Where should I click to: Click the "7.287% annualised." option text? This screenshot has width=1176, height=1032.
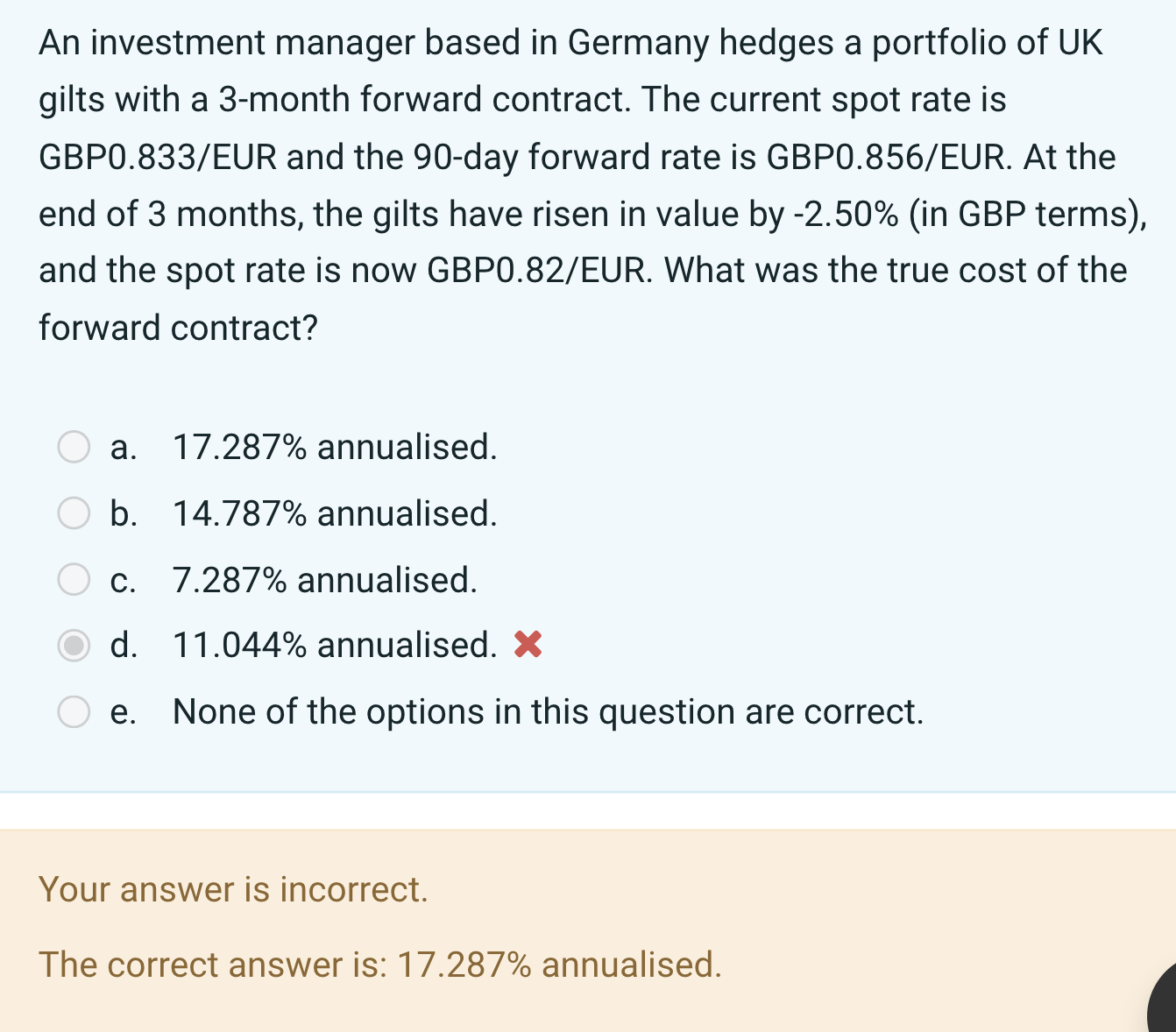325,580
